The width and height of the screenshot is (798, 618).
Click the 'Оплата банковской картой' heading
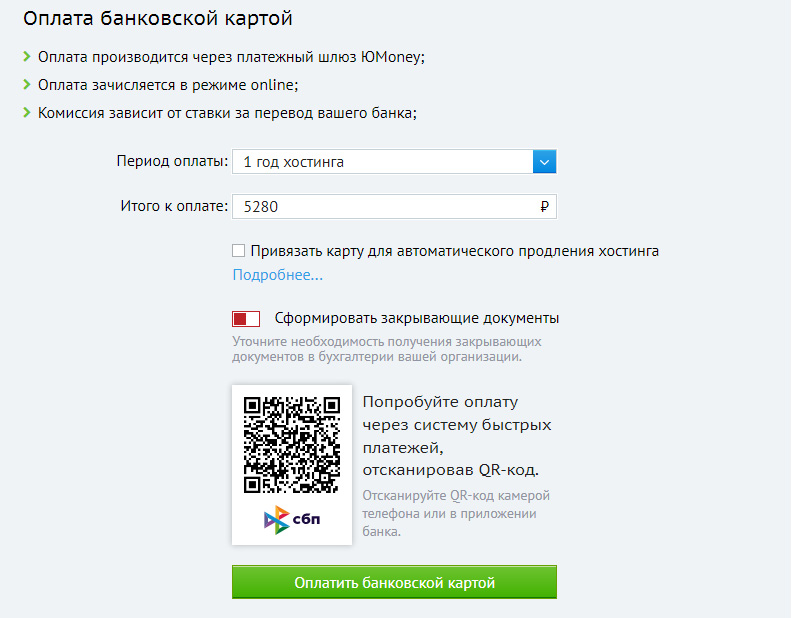coord(158,18)
